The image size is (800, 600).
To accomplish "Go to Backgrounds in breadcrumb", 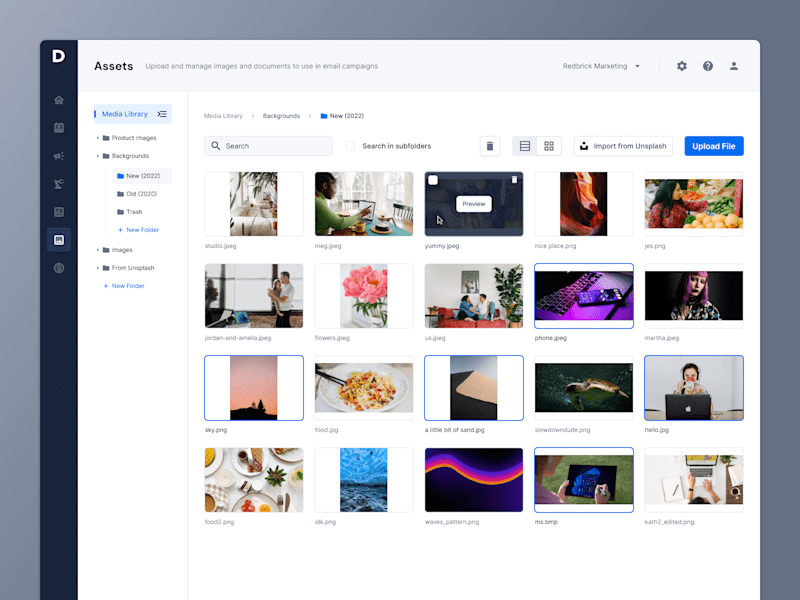I will tap(281, 116).
